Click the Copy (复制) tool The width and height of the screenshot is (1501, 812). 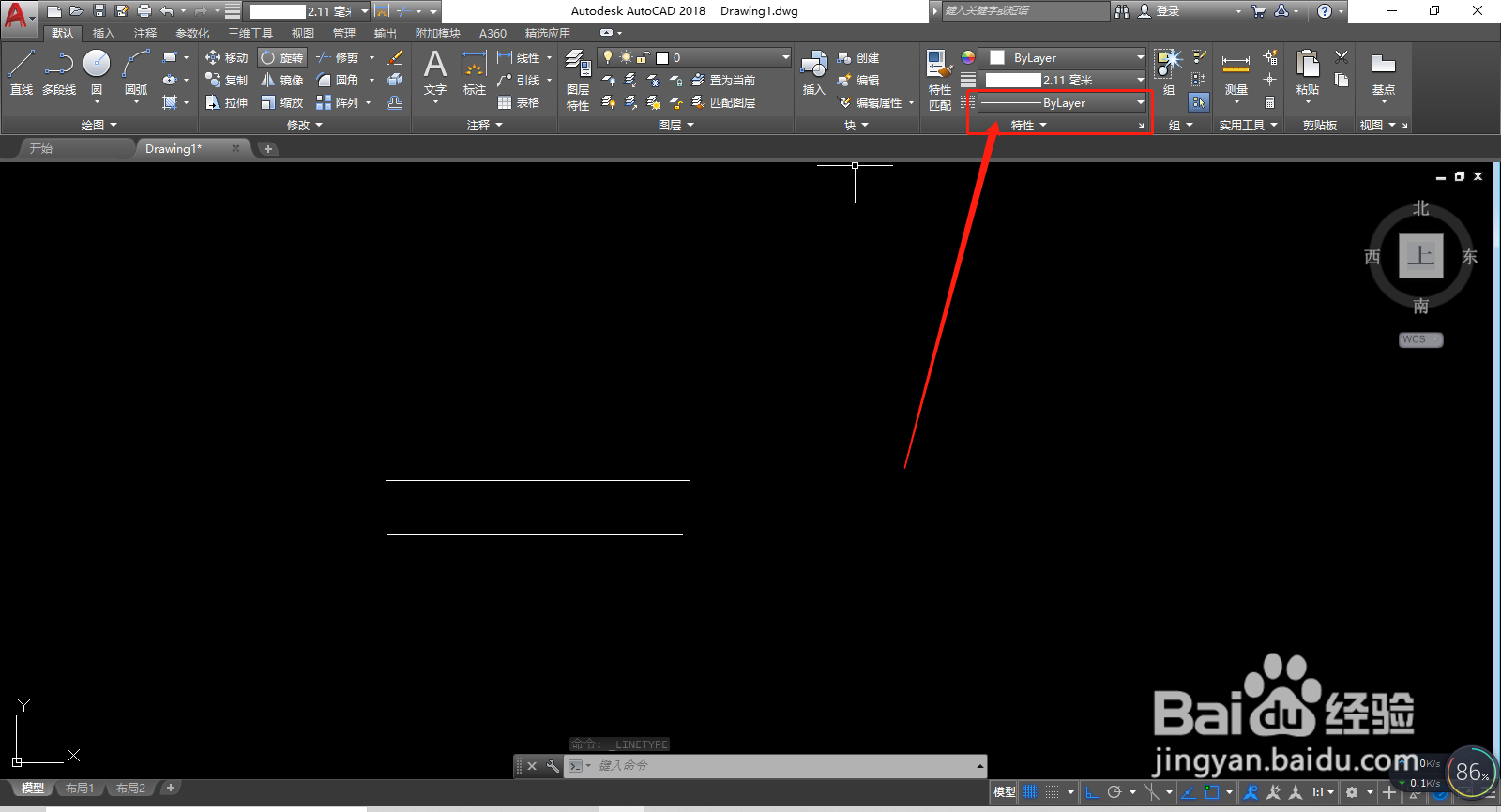click(227, 80)
